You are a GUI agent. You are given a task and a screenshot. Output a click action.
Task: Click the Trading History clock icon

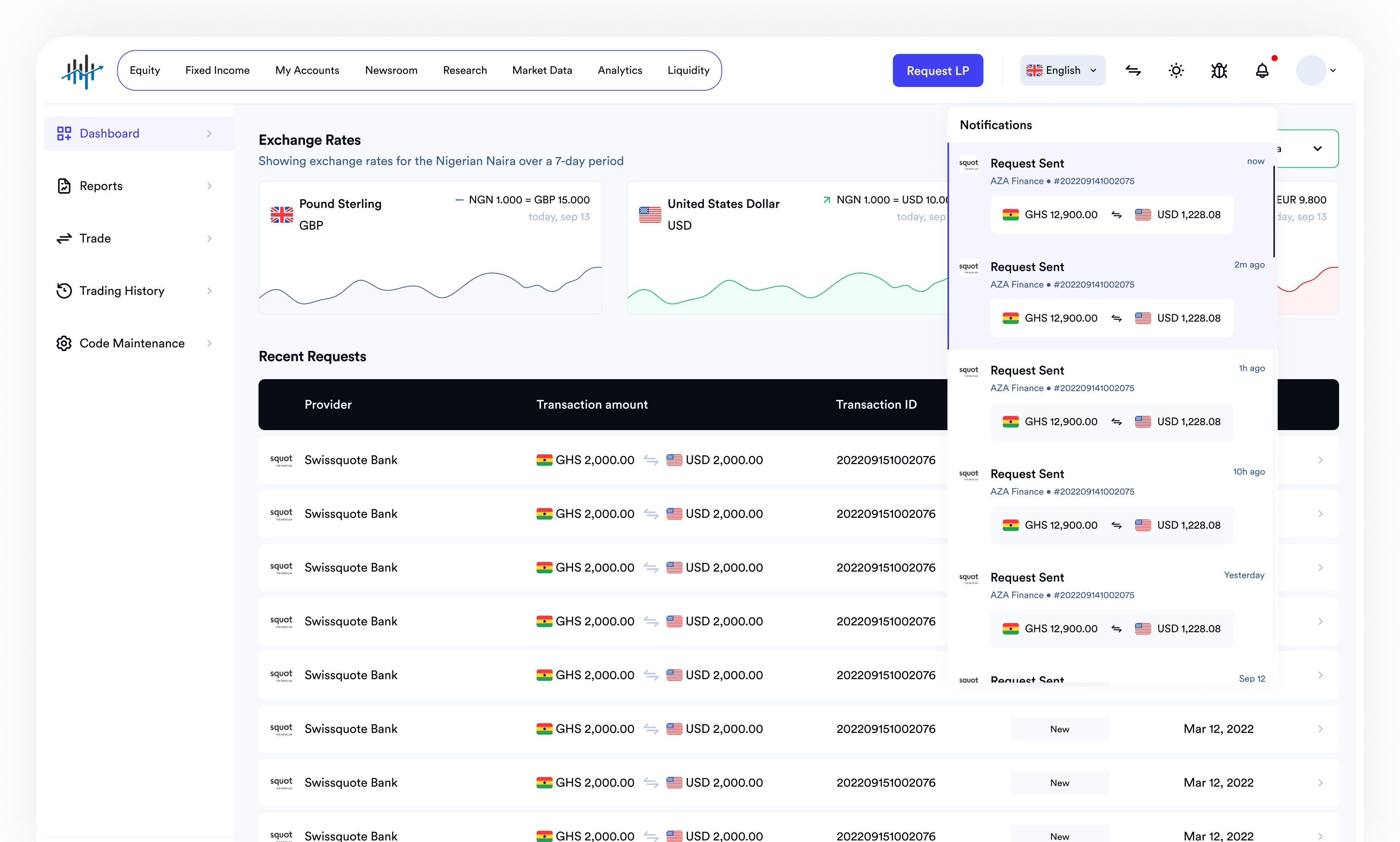[64, 291]
